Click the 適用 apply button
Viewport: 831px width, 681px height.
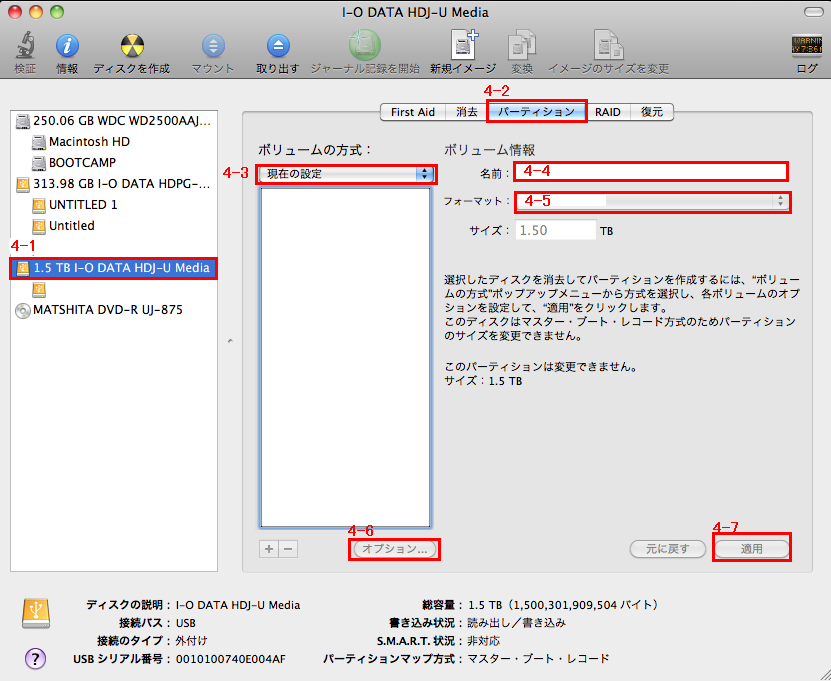click(751, 549)
